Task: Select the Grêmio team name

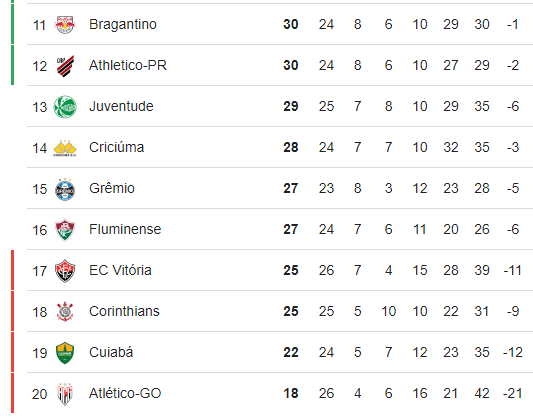Action: pyautogui.click(x=112, y=188)
